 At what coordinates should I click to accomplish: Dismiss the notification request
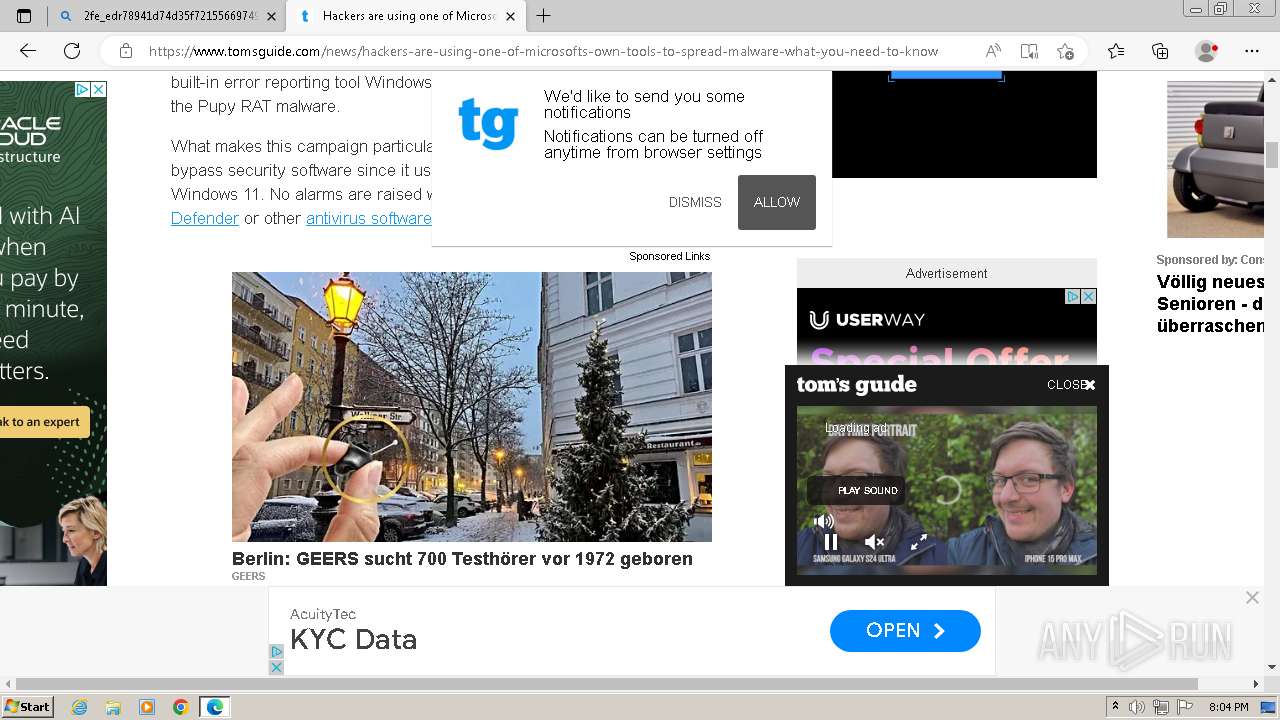695,202
